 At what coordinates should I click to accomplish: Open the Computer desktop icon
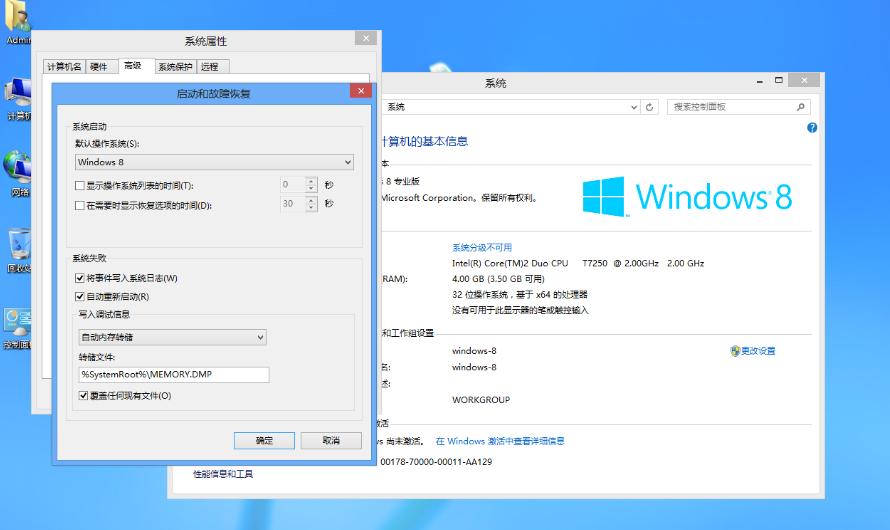[x=18, y=98]
